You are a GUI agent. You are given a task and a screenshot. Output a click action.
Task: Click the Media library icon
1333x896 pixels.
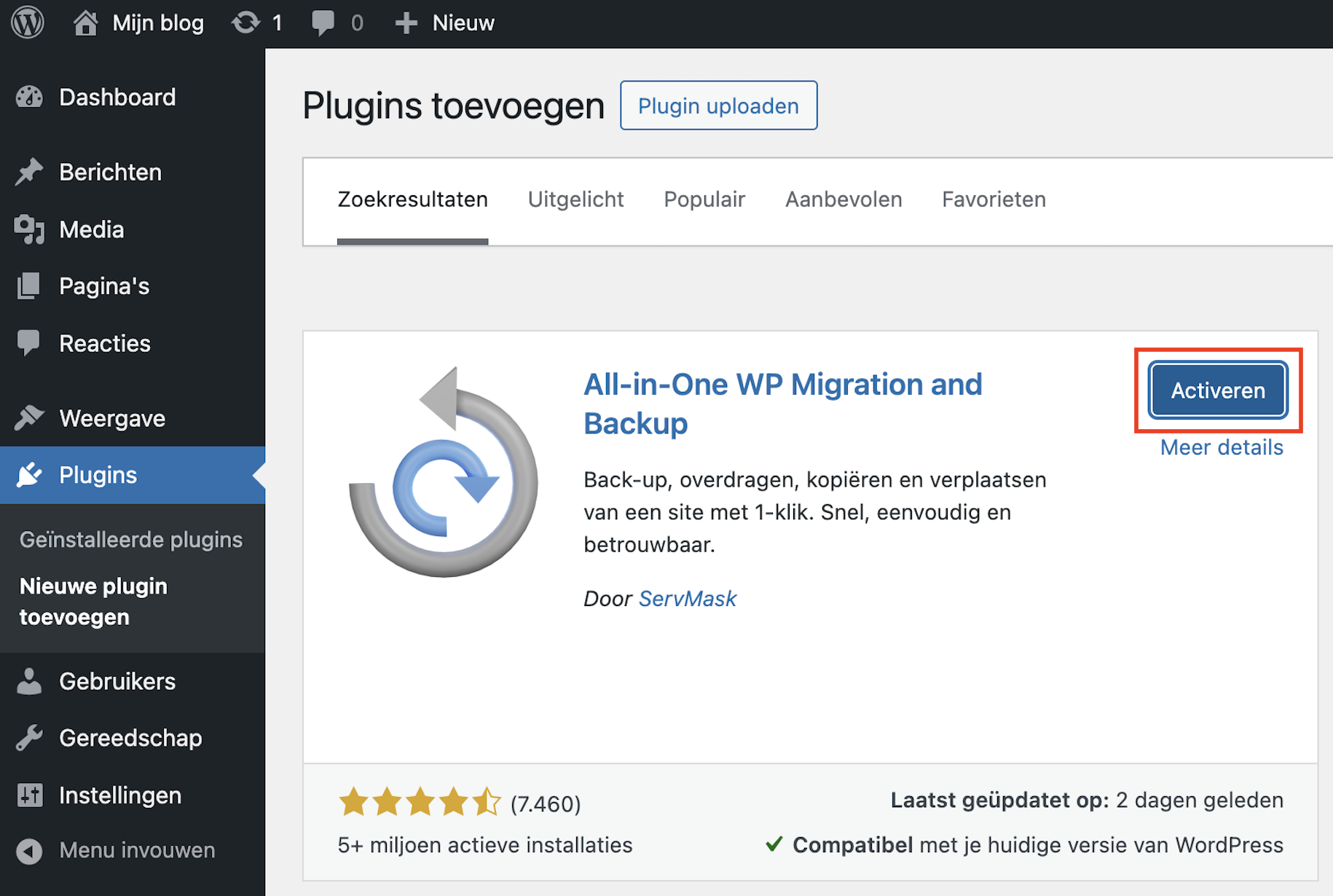tap(29, 230)
